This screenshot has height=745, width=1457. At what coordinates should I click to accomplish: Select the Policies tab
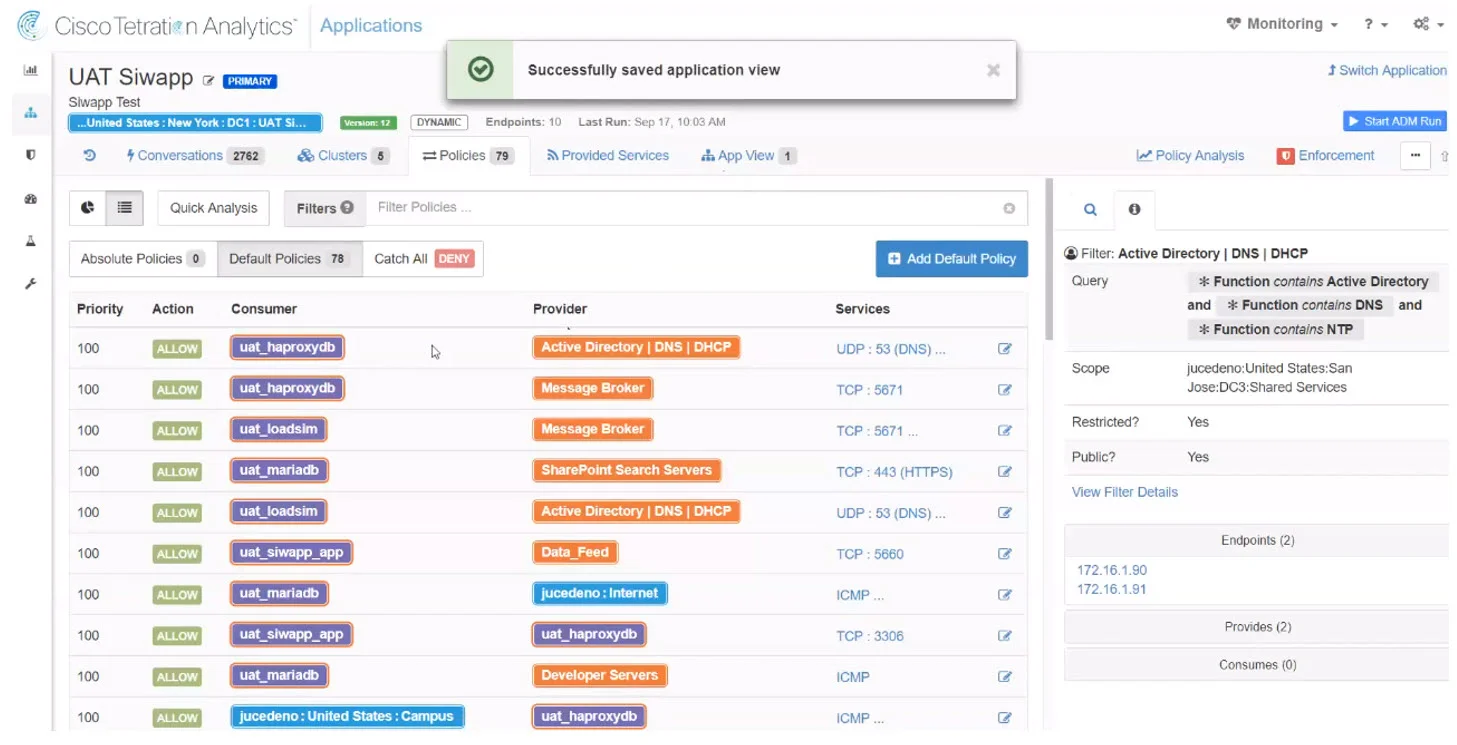tap(468, 156)
